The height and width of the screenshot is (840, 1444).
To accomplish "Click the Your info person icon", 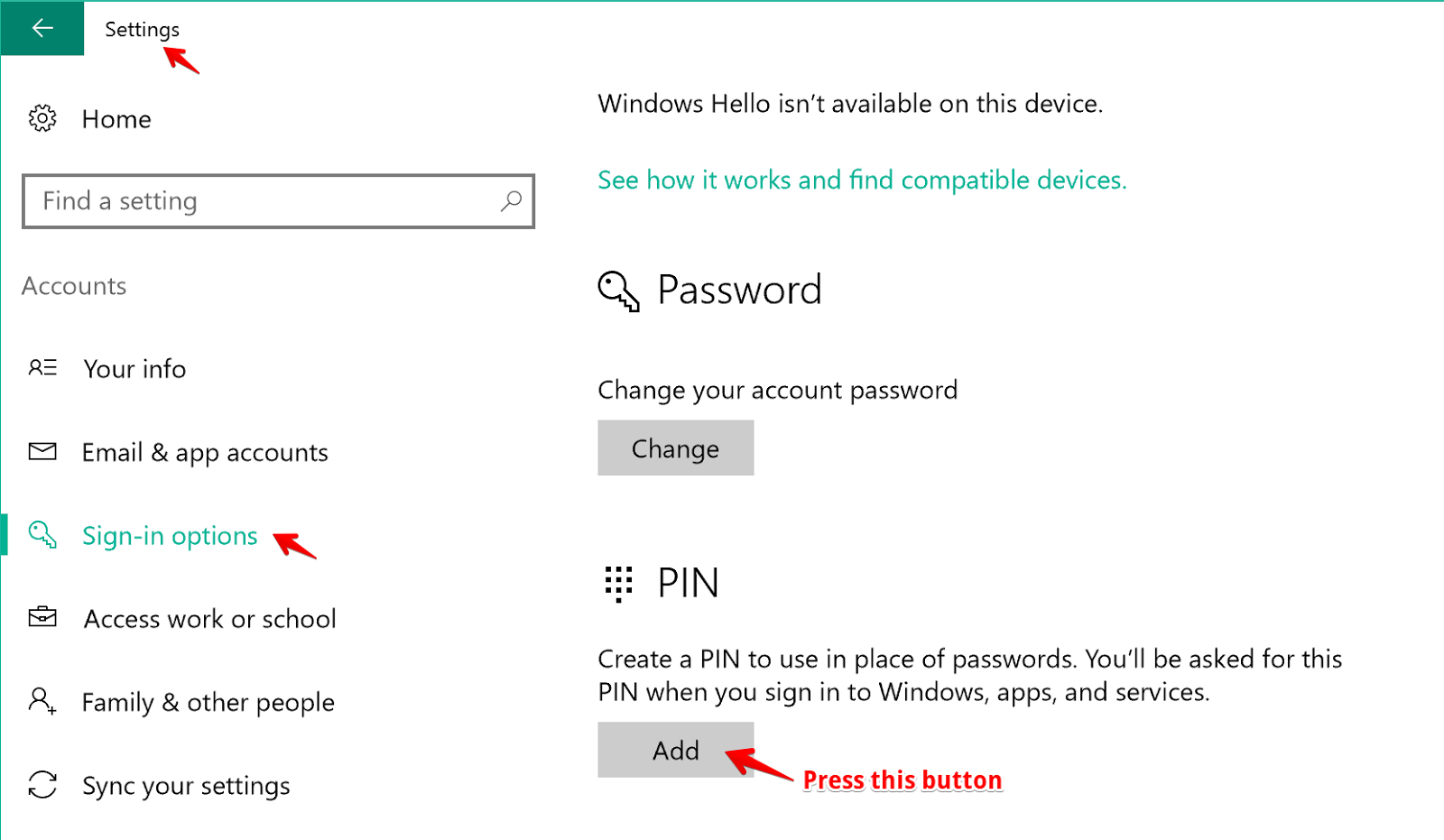I will 42,367.
